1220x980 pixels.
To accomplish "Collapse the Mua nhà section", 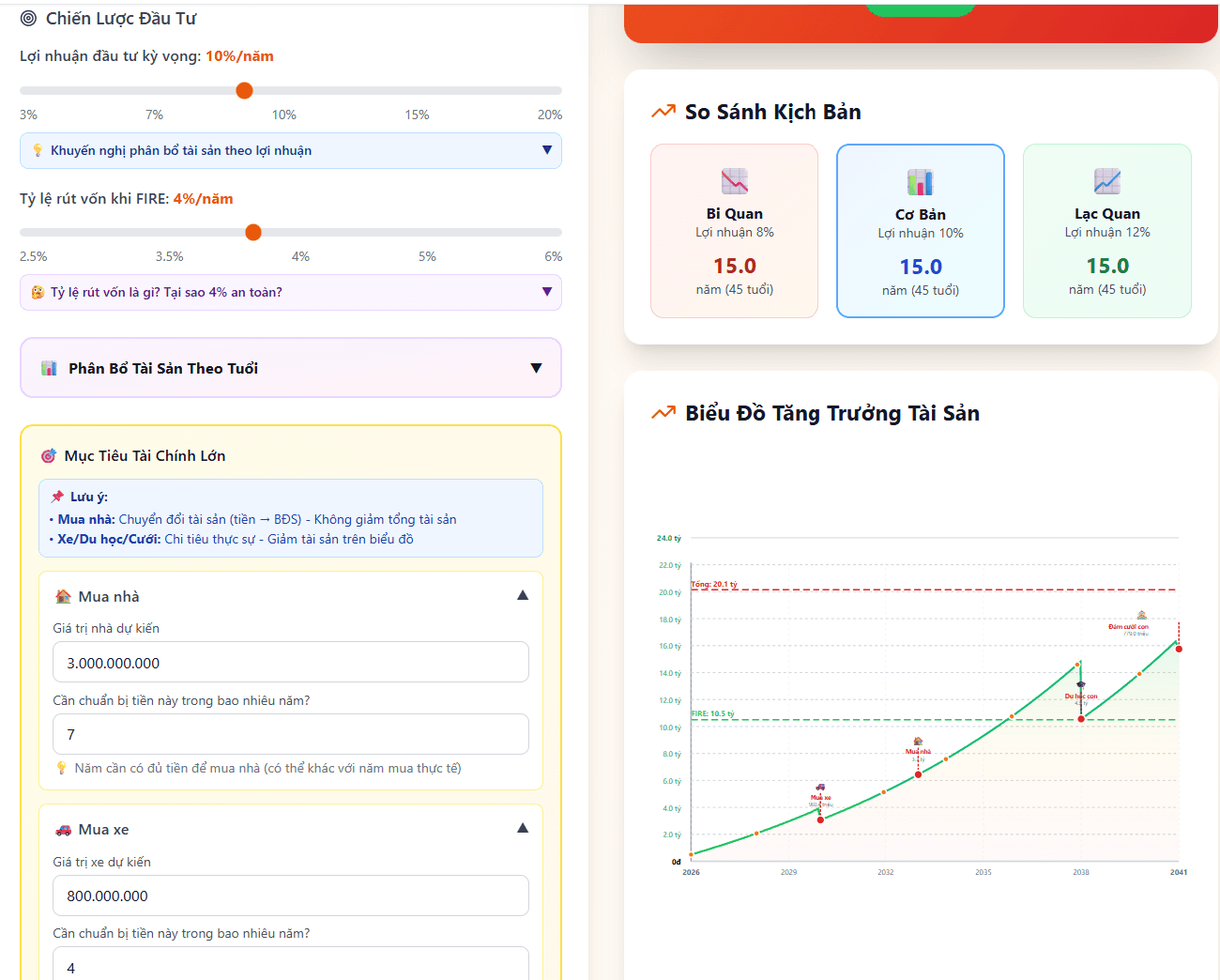I will click(523, 596).
